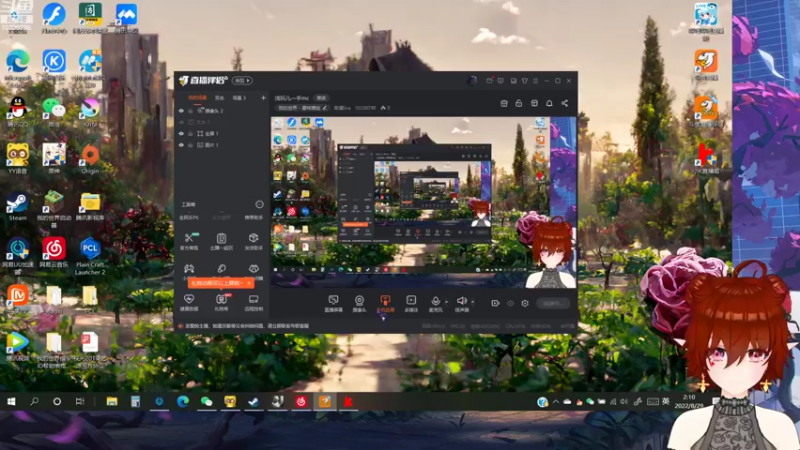
Task: Edit the stream category pill with pencil
Action: (303, 108)
